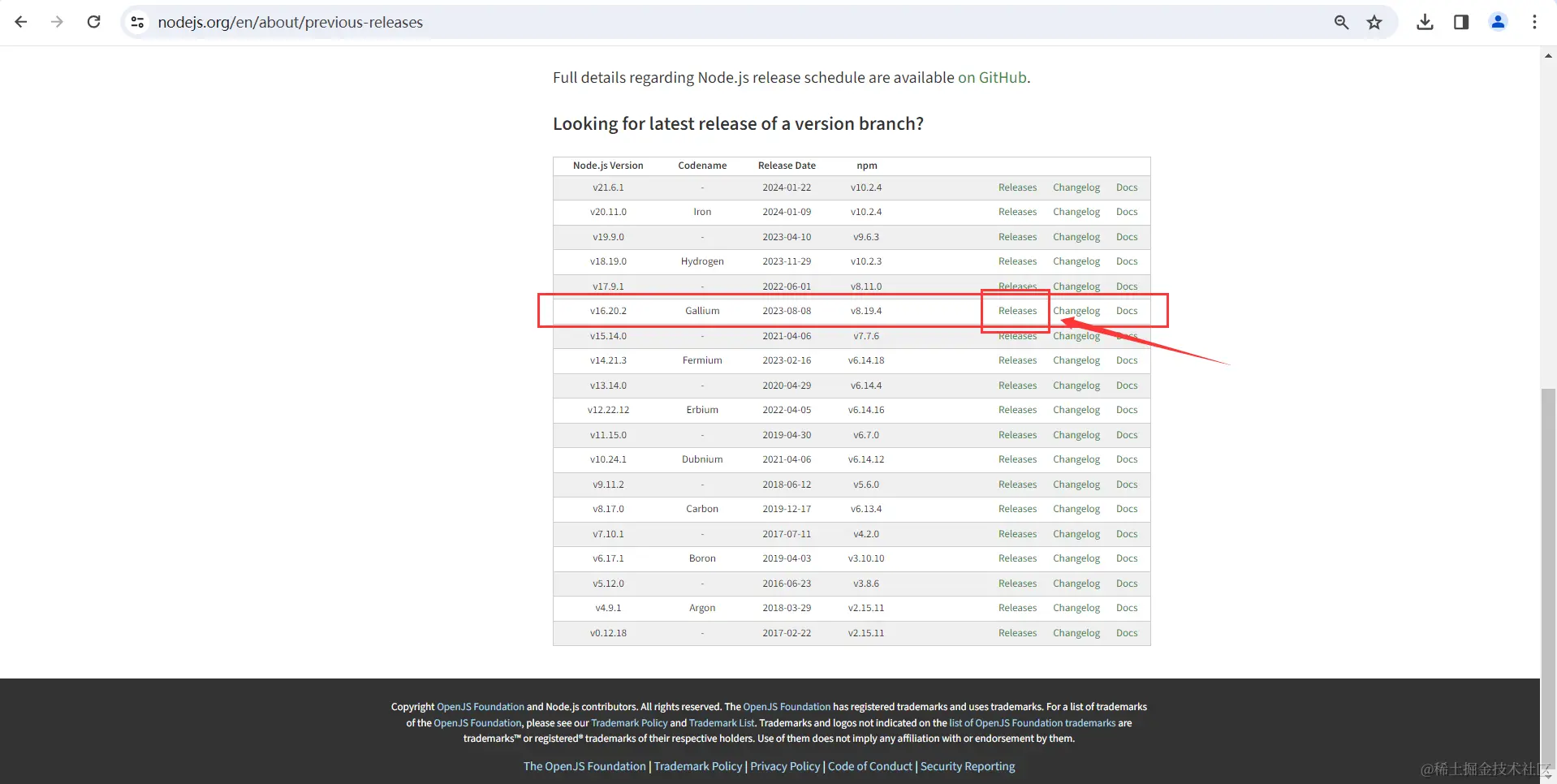The height and width of the screenshot is (784, 1557).
Task: Click the 'Codename' column header
Action: pyautogui.click(x=702, y=166)
